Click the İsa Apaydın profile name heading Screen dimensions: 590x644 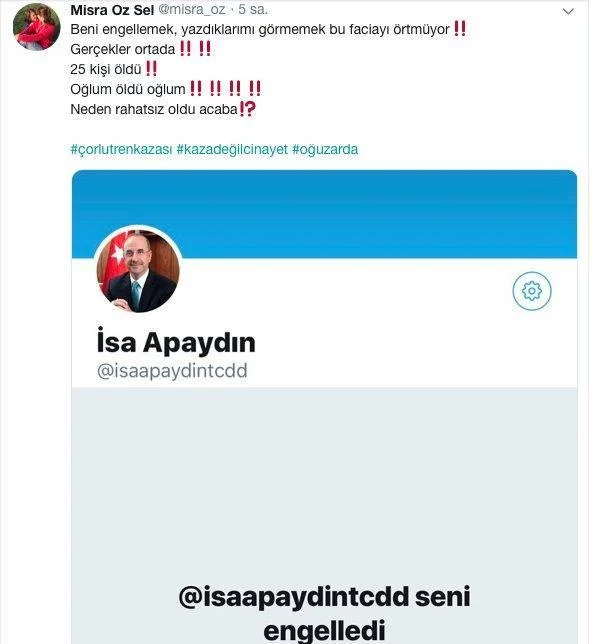coord(176,342)
